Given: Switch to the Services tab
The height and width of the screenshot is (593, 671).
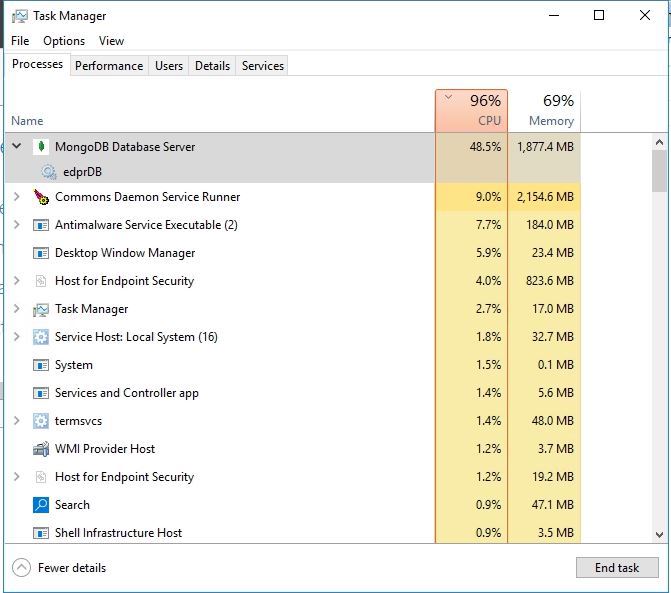Looking at the screenshot, I should pyautogui.click(x=262, y=66).
